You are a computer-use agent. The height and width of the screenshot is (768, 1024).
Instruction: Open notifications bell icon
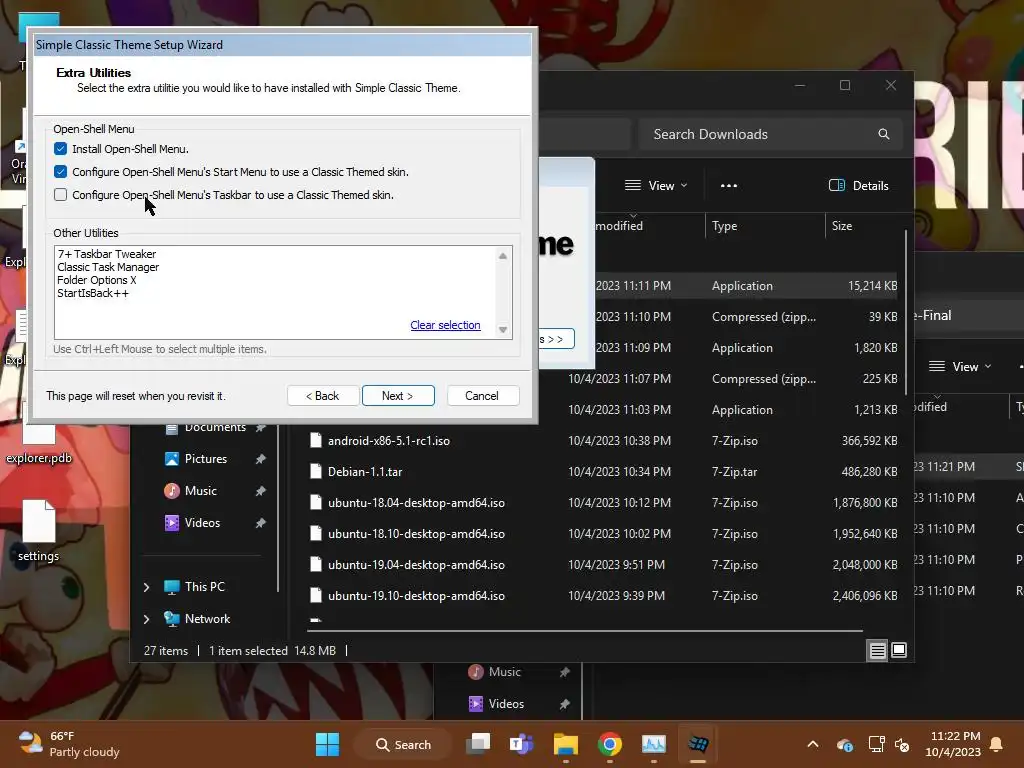coord(997,744)
